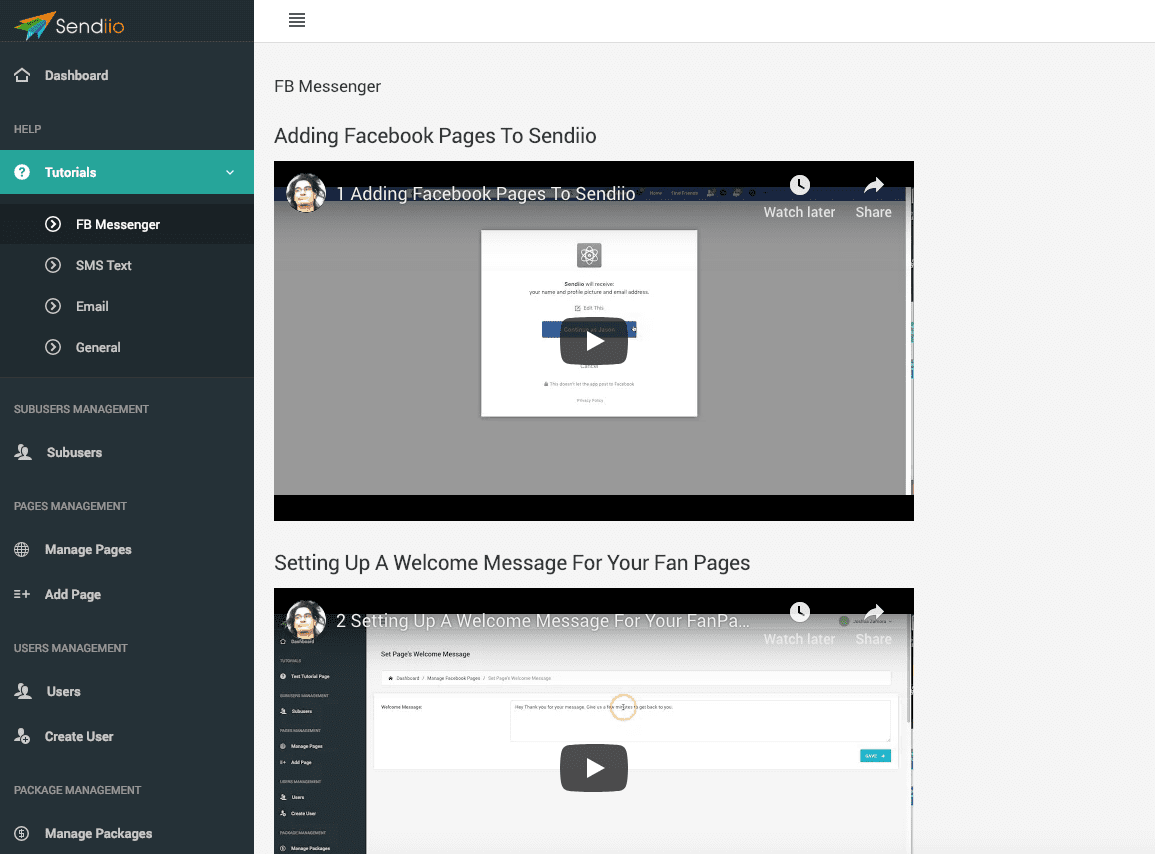This screenshot has width=1155, height=854.
Task: Click the Subusers person icon
Action: tap(23, 452)
